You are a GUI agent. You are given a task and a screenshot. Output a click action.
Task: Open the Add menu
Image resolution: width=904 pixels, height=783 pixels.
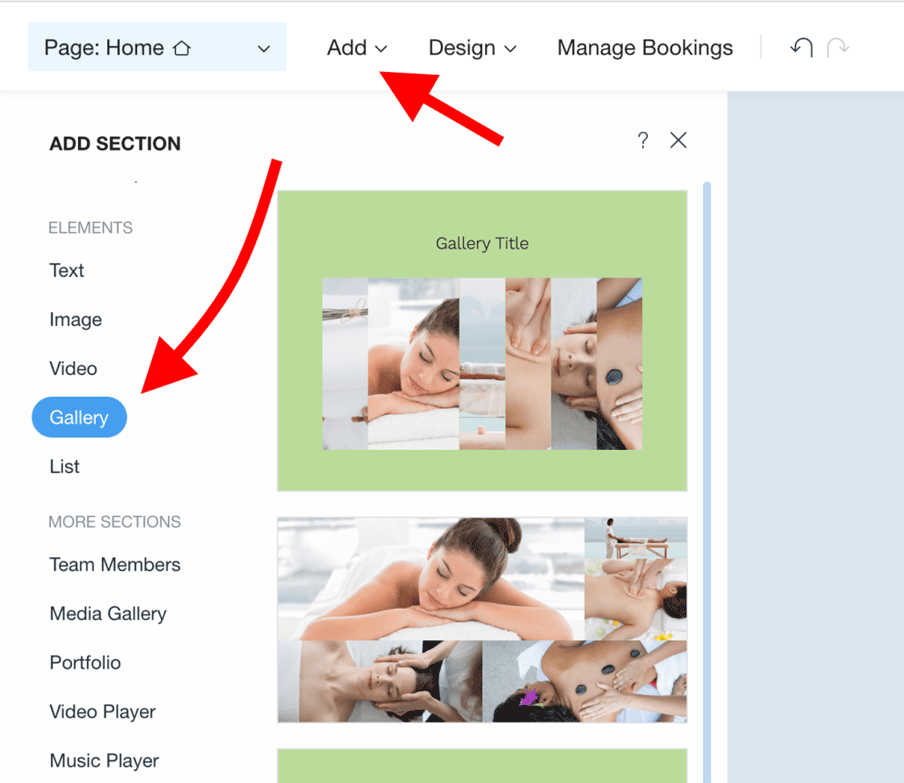357,48
